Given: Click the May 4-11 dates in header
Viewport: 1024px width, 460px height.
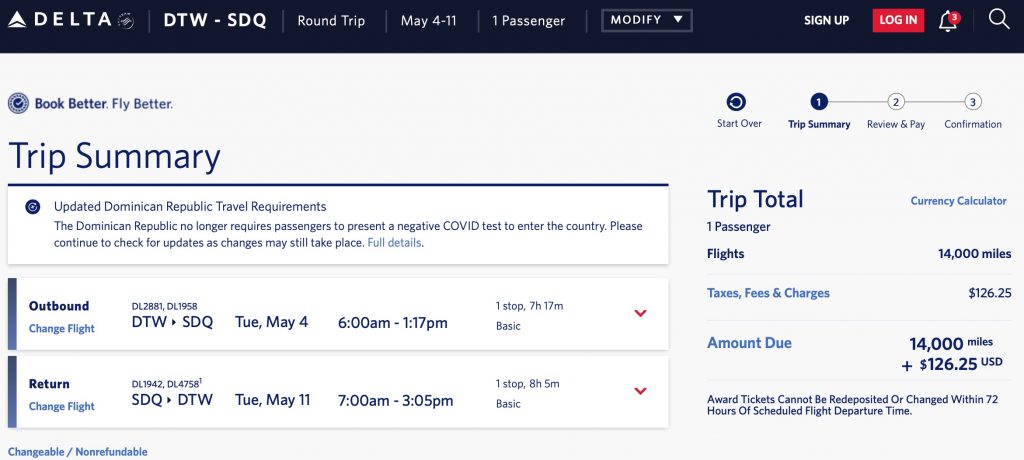Looking at the screenshot, I should (428, 20).
